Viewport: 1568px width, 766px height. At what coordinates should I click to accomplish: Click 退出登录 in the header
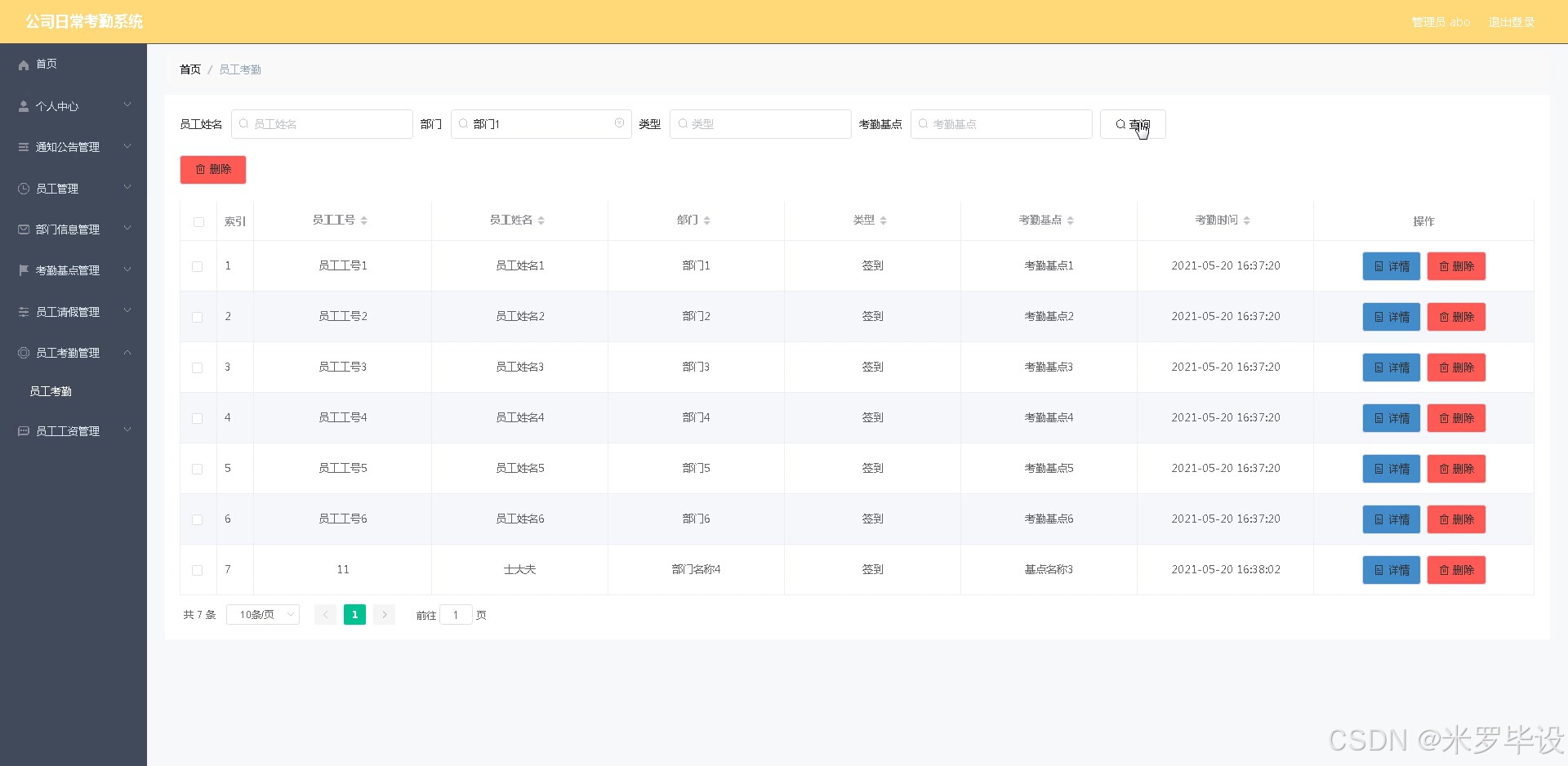pyautogui.click(x=1511, y=22)
